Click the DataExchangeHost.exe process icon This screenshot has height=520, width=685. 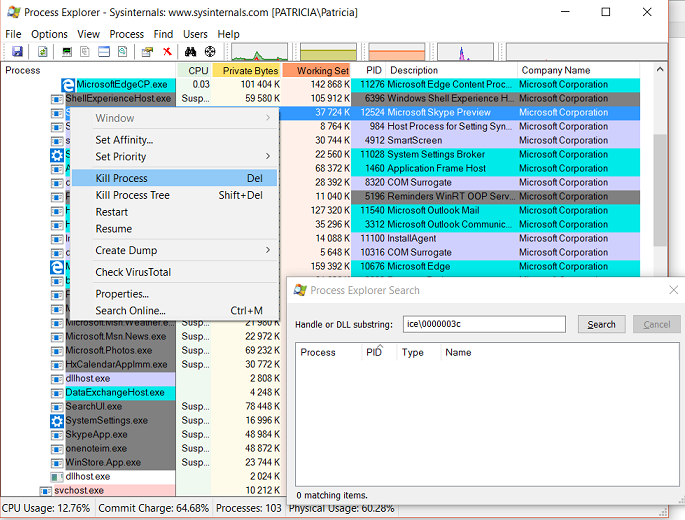pos(57,393)
